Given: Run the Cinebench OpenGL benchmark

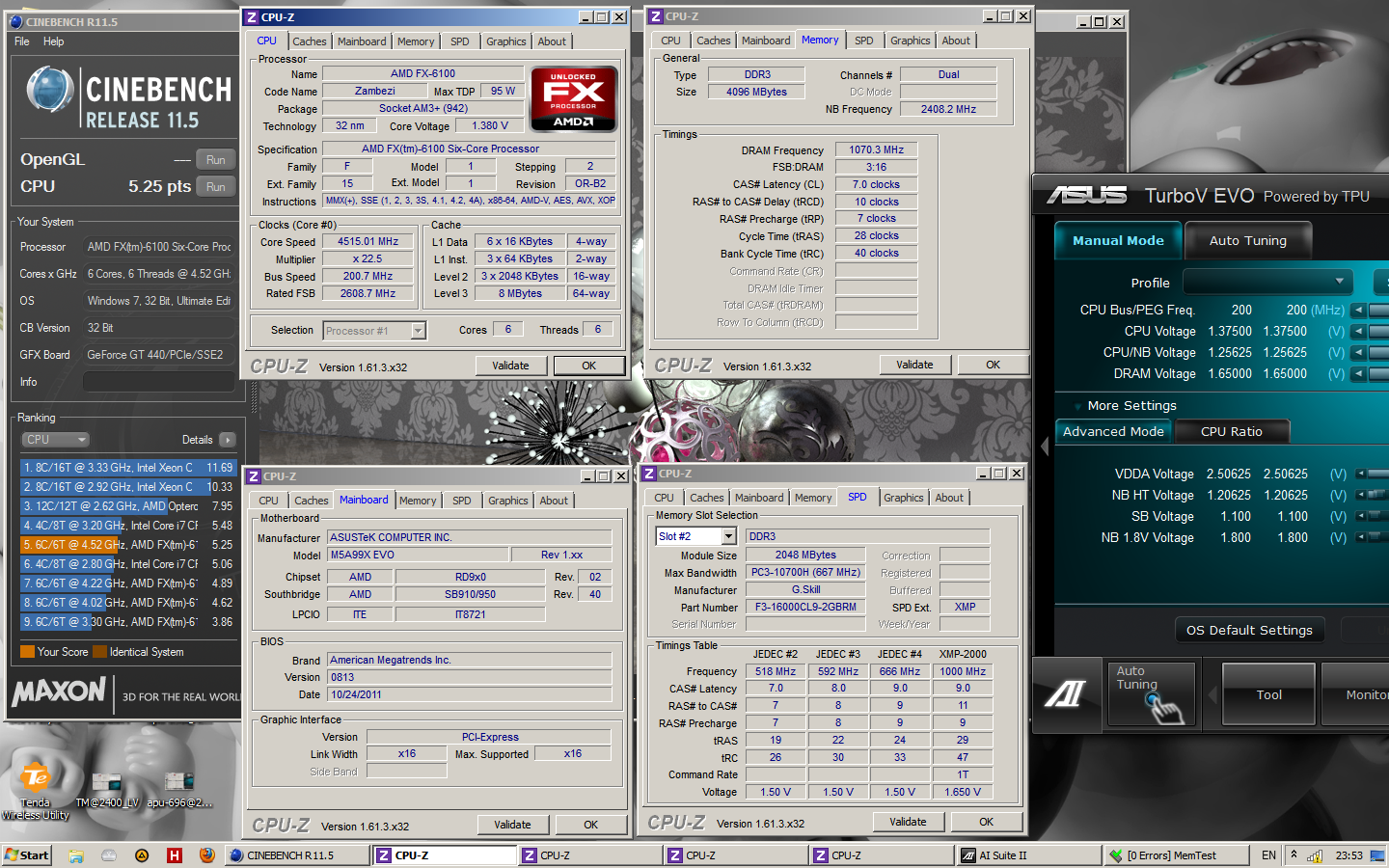Looking at the screenshot, I should [216, 160].
